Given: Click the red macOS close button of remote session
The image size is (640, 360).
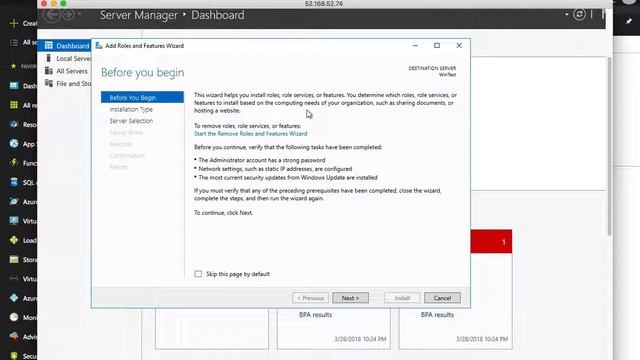Looking at the screenshot, I should pyautogui.click(x=44, y=3).
